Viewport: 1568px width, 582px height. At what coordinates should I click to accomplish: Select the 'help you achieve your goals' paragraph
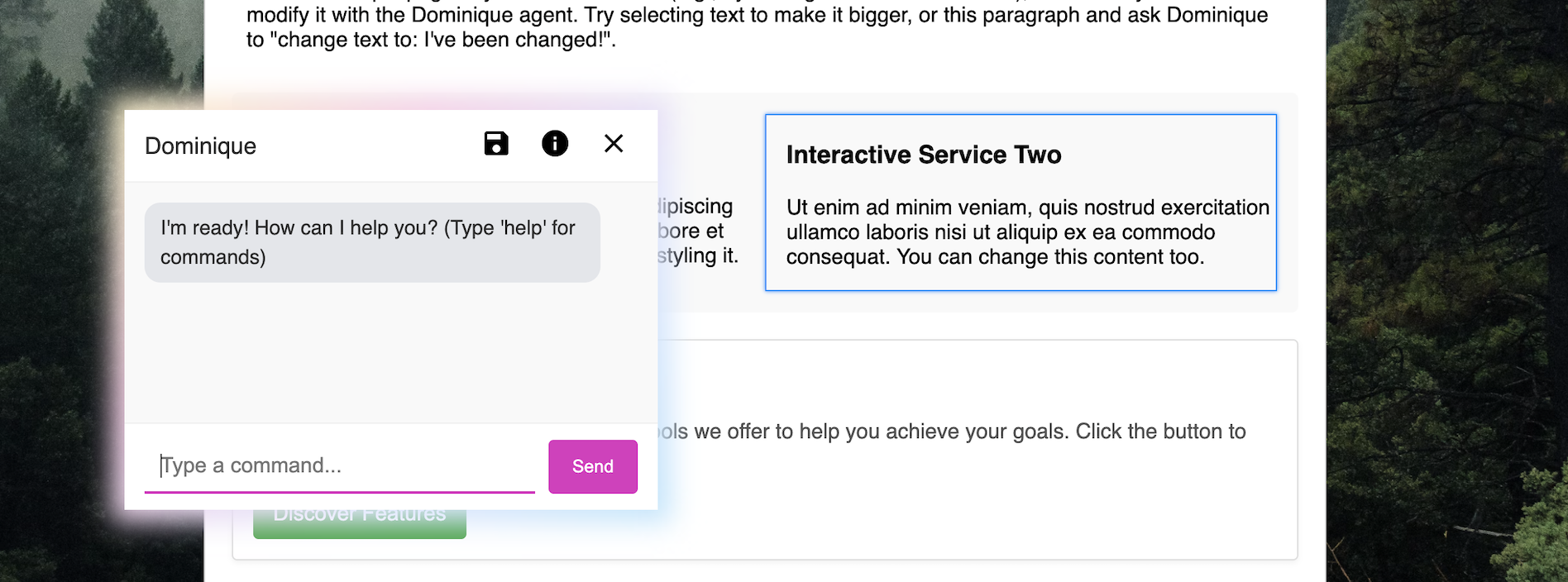tap(952, 432)
